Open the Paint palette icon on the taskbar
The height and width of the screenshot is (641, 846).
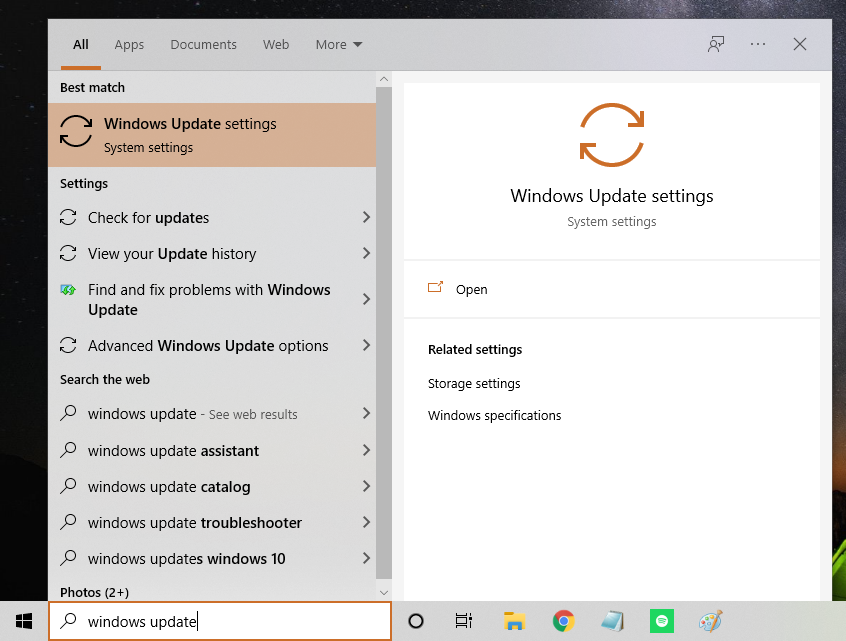[x=711, y=621]
